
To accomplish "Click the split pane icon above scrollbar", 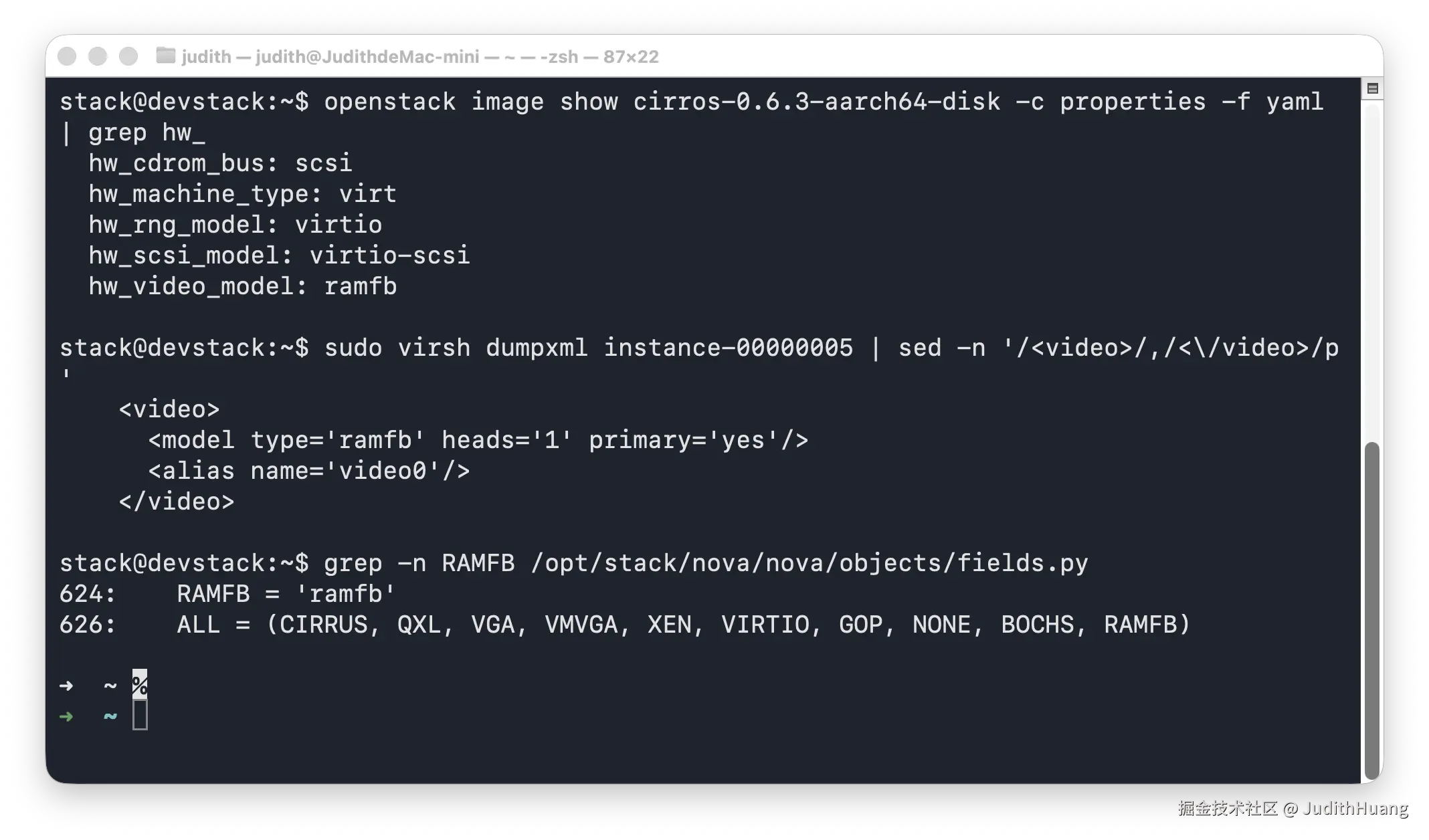I will pos(1372,88).
